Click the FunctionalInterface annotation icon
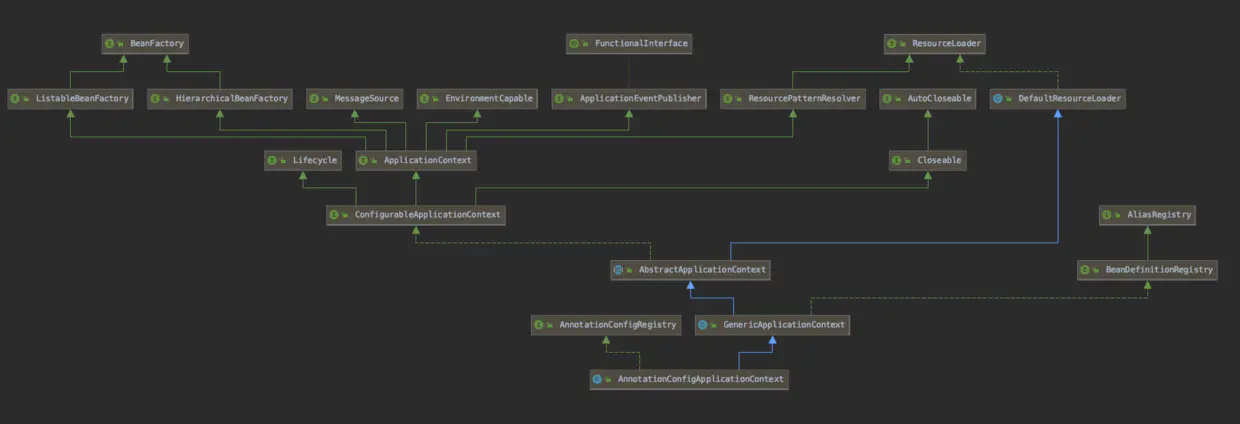The width and height of the screenshot is (1240, 424). [574, 44]
